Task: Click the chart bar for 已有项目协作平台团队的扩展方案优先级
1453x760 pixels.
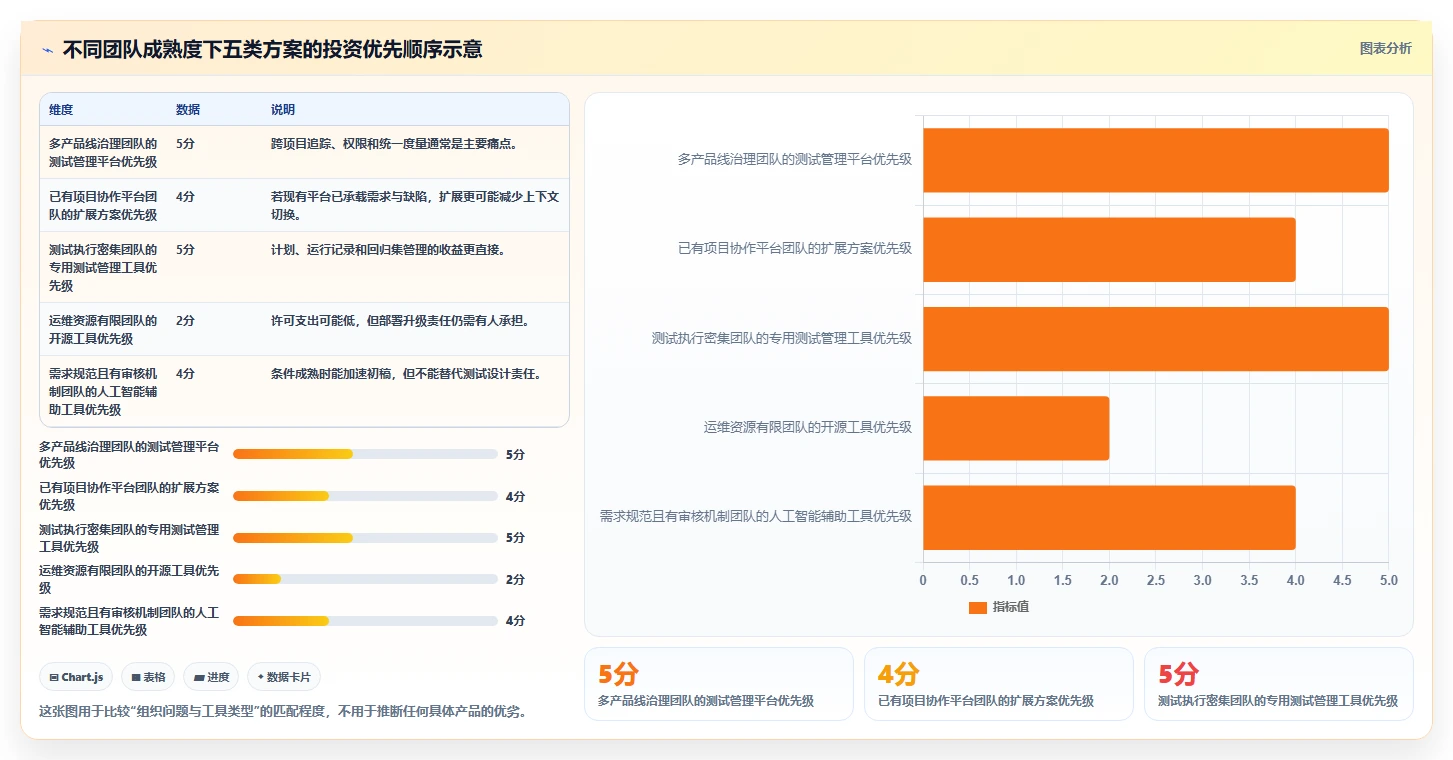Action: pyautogui.click(x=1109, y=249)
